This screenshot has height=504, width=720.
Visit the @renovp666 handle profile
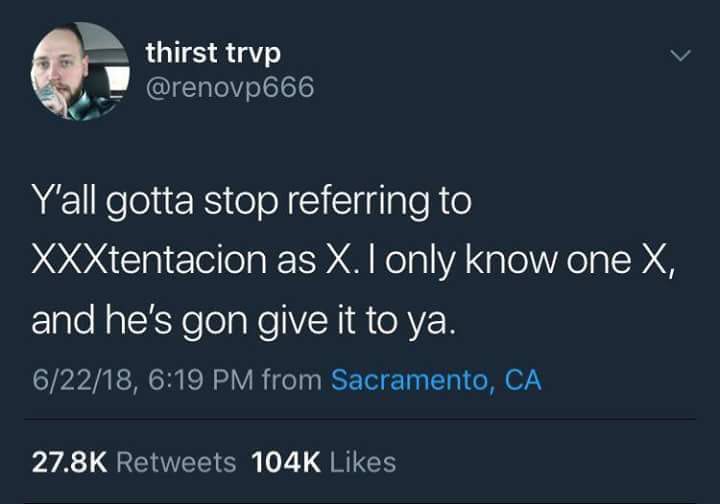click(230, 87)
